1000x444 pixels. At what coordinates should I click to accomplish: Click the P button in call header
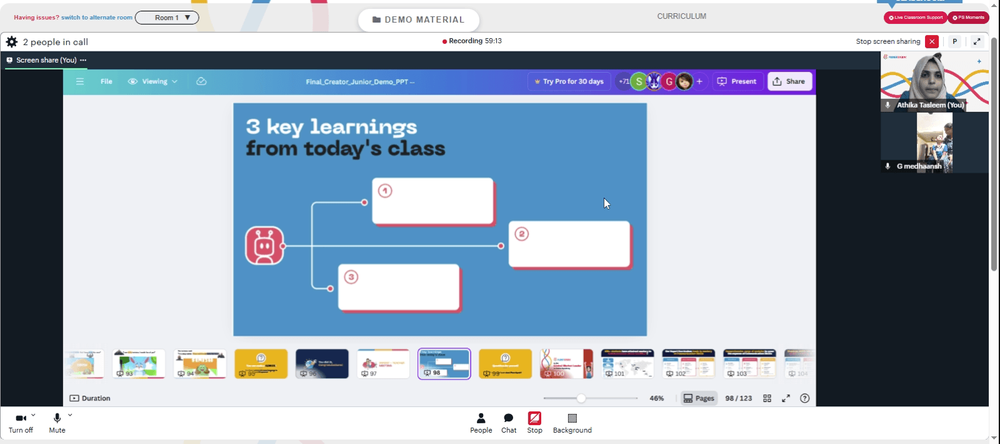point(955,41)
